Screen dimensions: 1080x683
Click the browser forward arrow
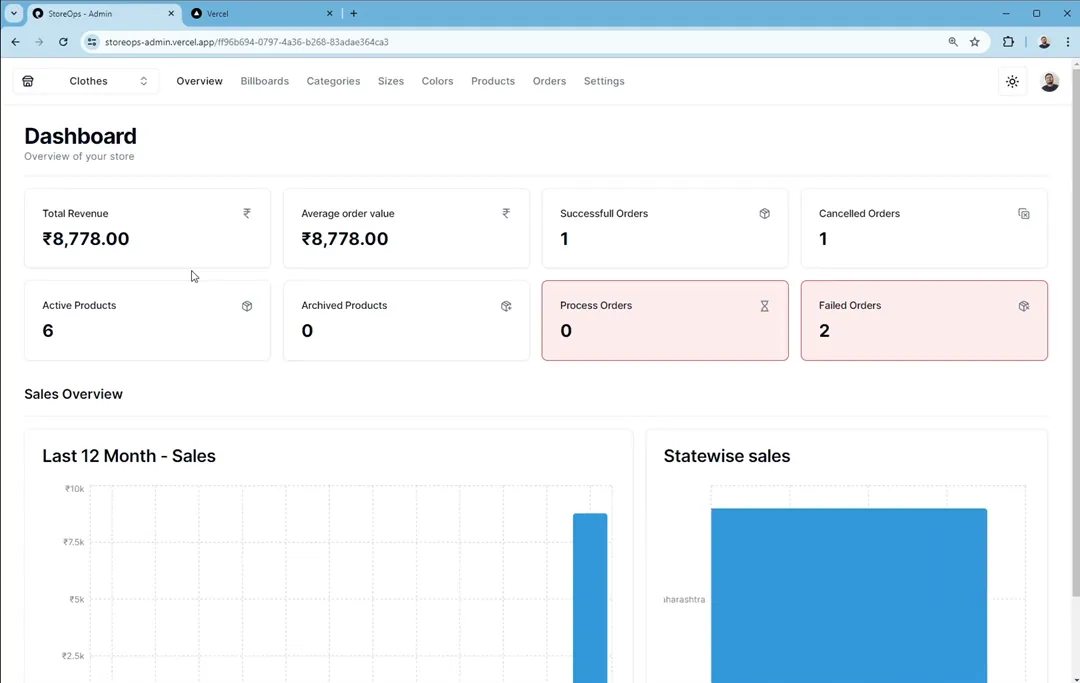39,42
